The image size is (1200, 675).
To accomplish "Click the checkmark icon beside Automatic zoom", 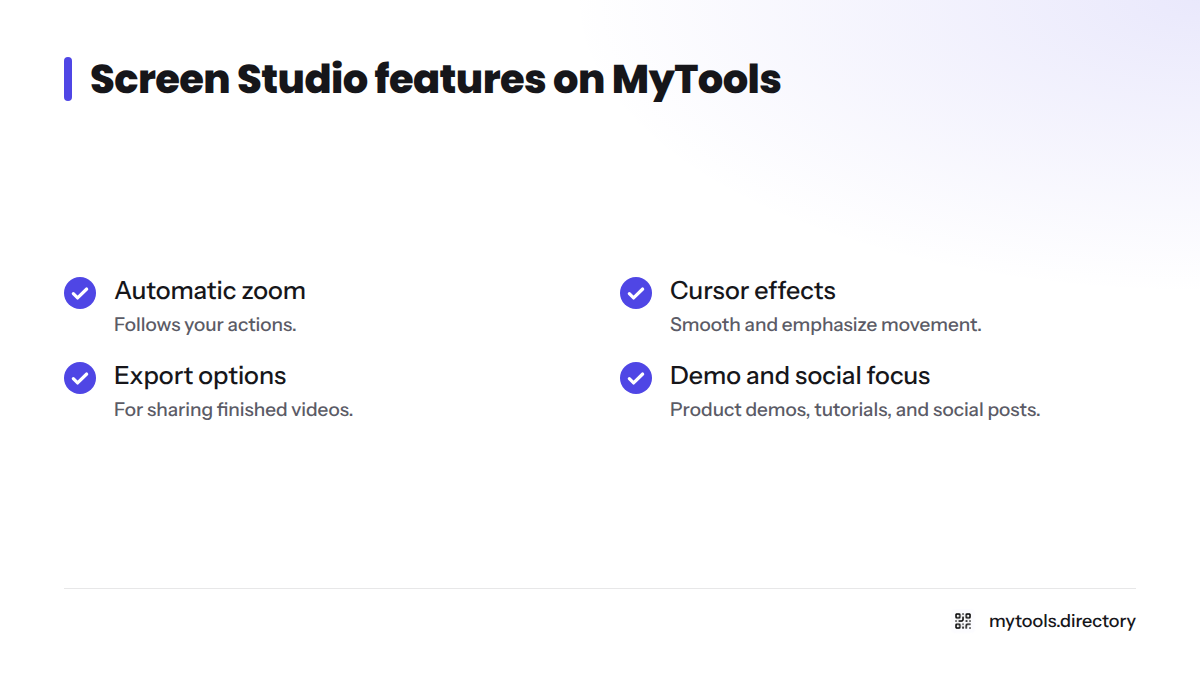I will click(80, 293).
